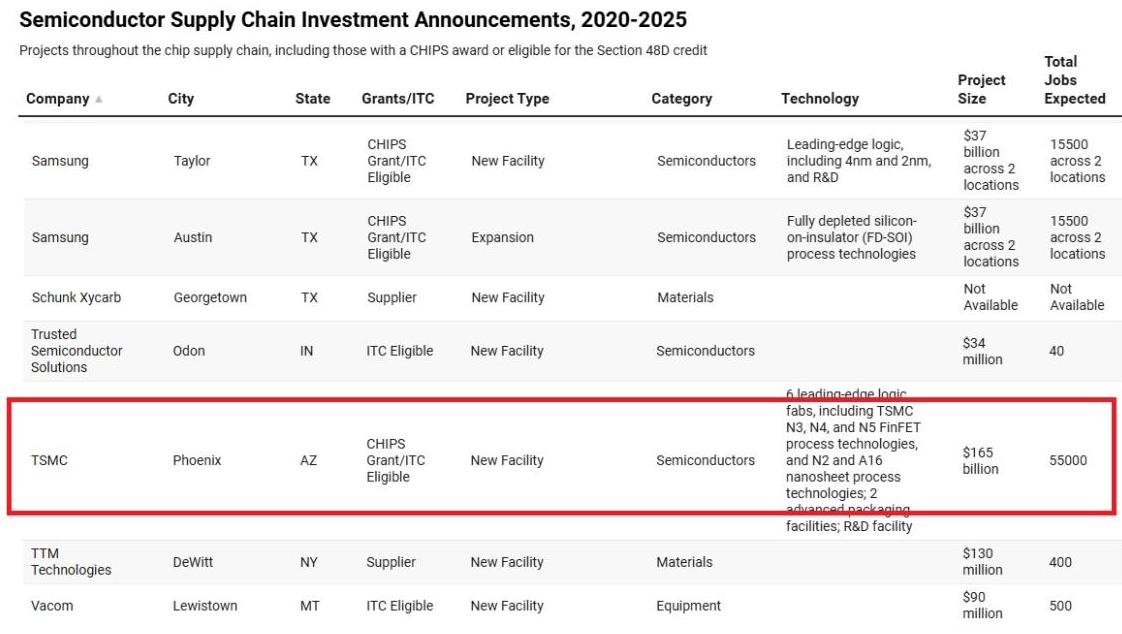The height and width of the screenshot is (634, 1122).
Task: Click the Grants/ITC column header
Action: click(398, 98)
